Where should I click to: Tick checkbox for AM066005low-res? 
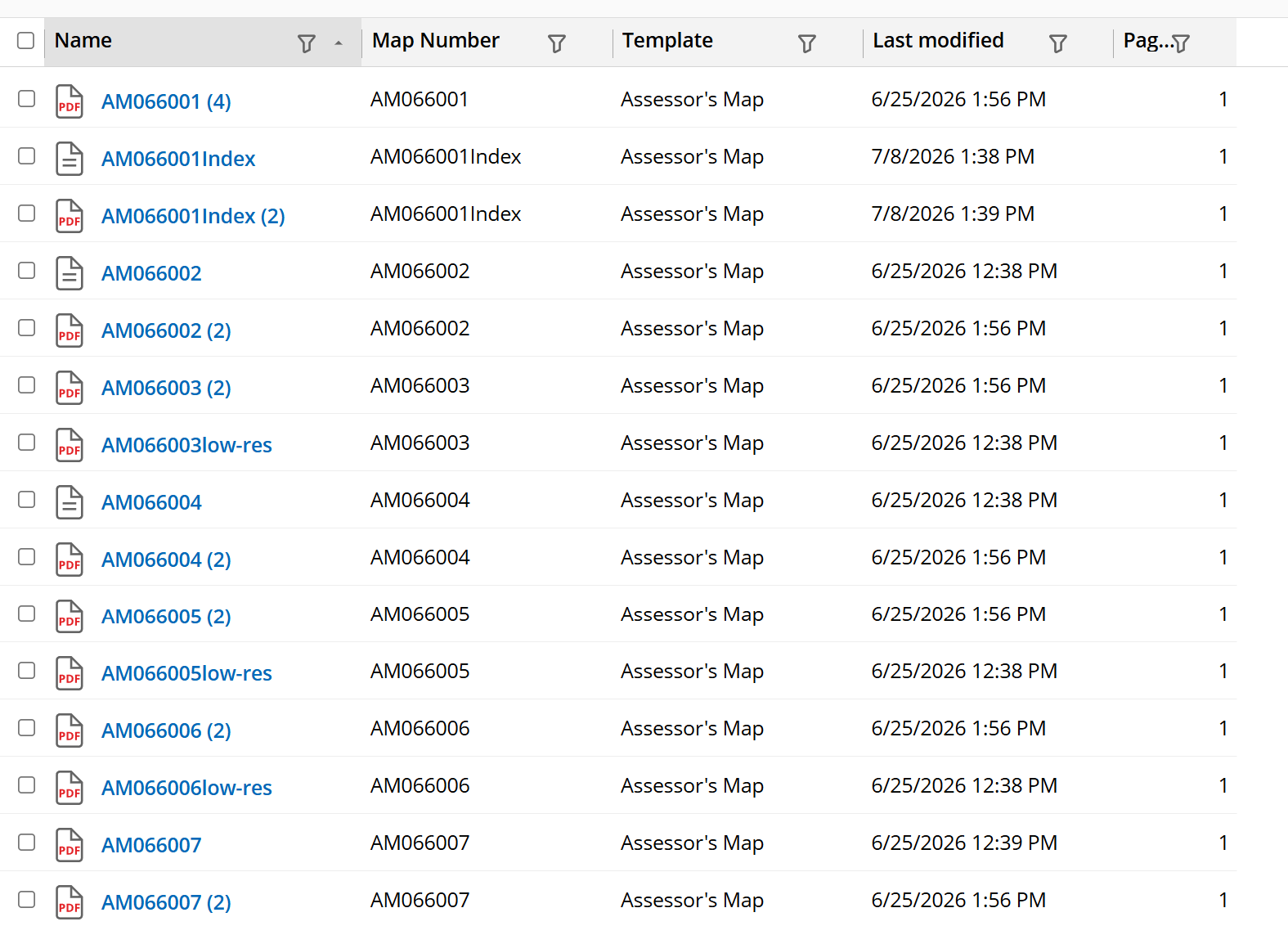(27, 671)
